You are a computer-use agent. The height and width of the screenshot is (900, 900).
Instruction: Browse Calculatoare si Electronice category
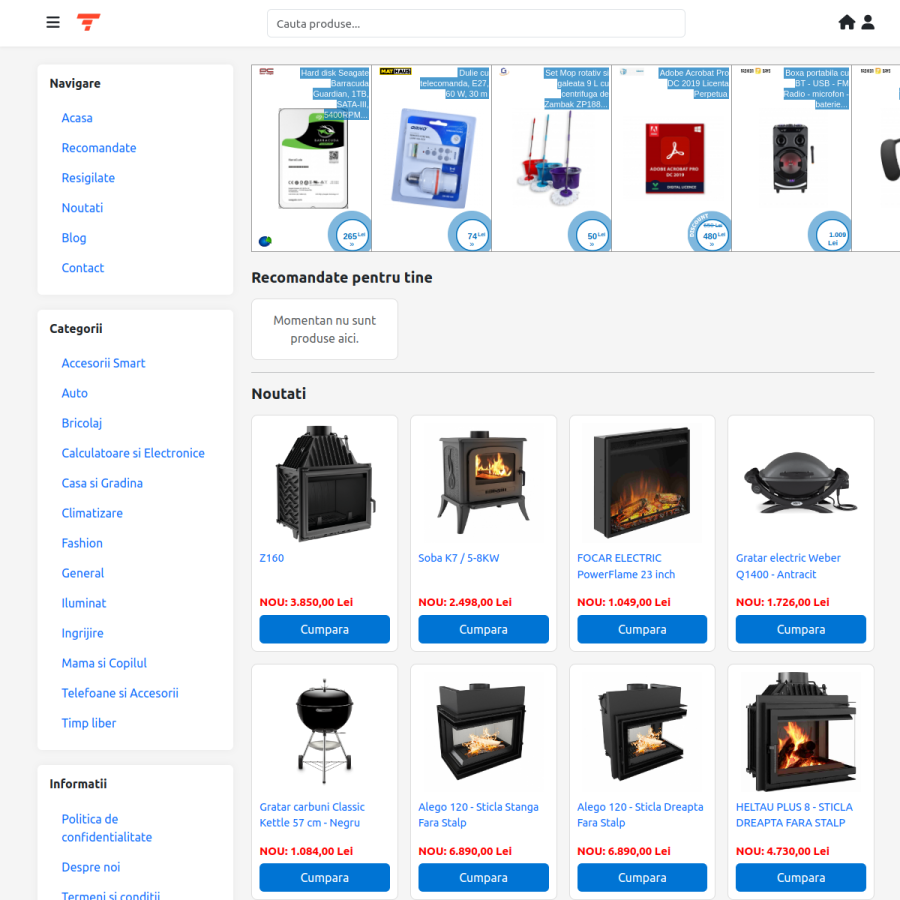coord(133,453)
